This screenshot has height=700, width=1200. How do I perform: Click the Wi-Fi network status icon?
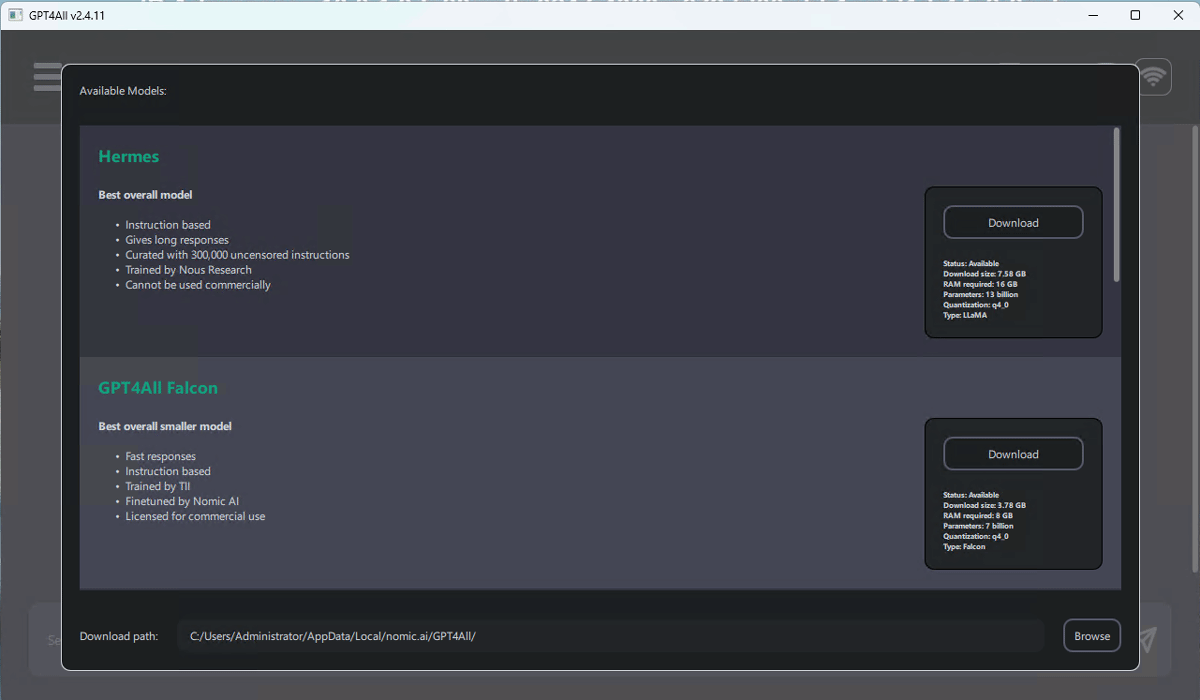coord(1153,76)
